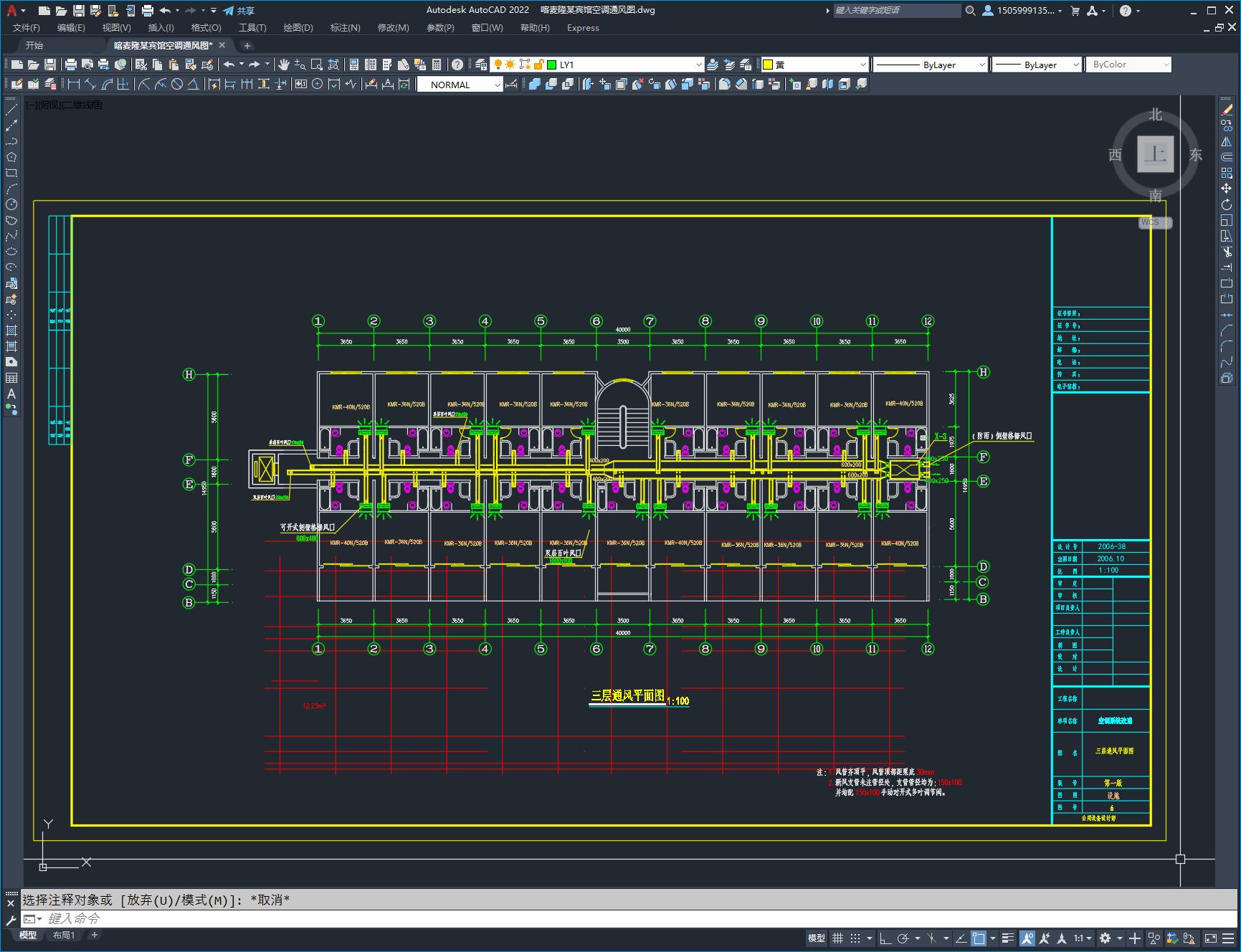The image size is (1241, 952).
Task: Click the 共享 share button
Action: click(x=239, y=11)
